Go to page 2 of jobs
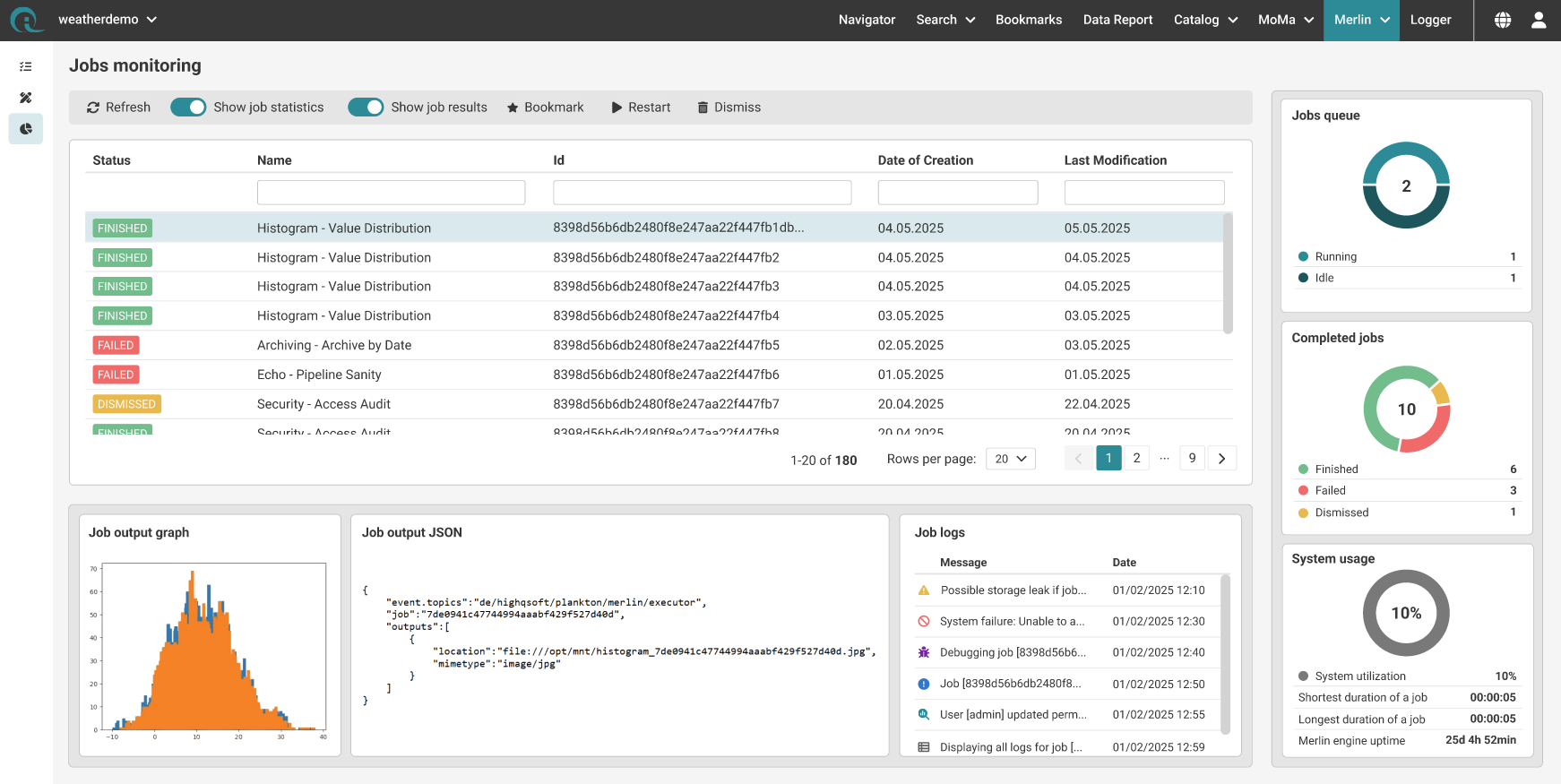Viewport: 1561px width, 784px height. coord(1136,458)
